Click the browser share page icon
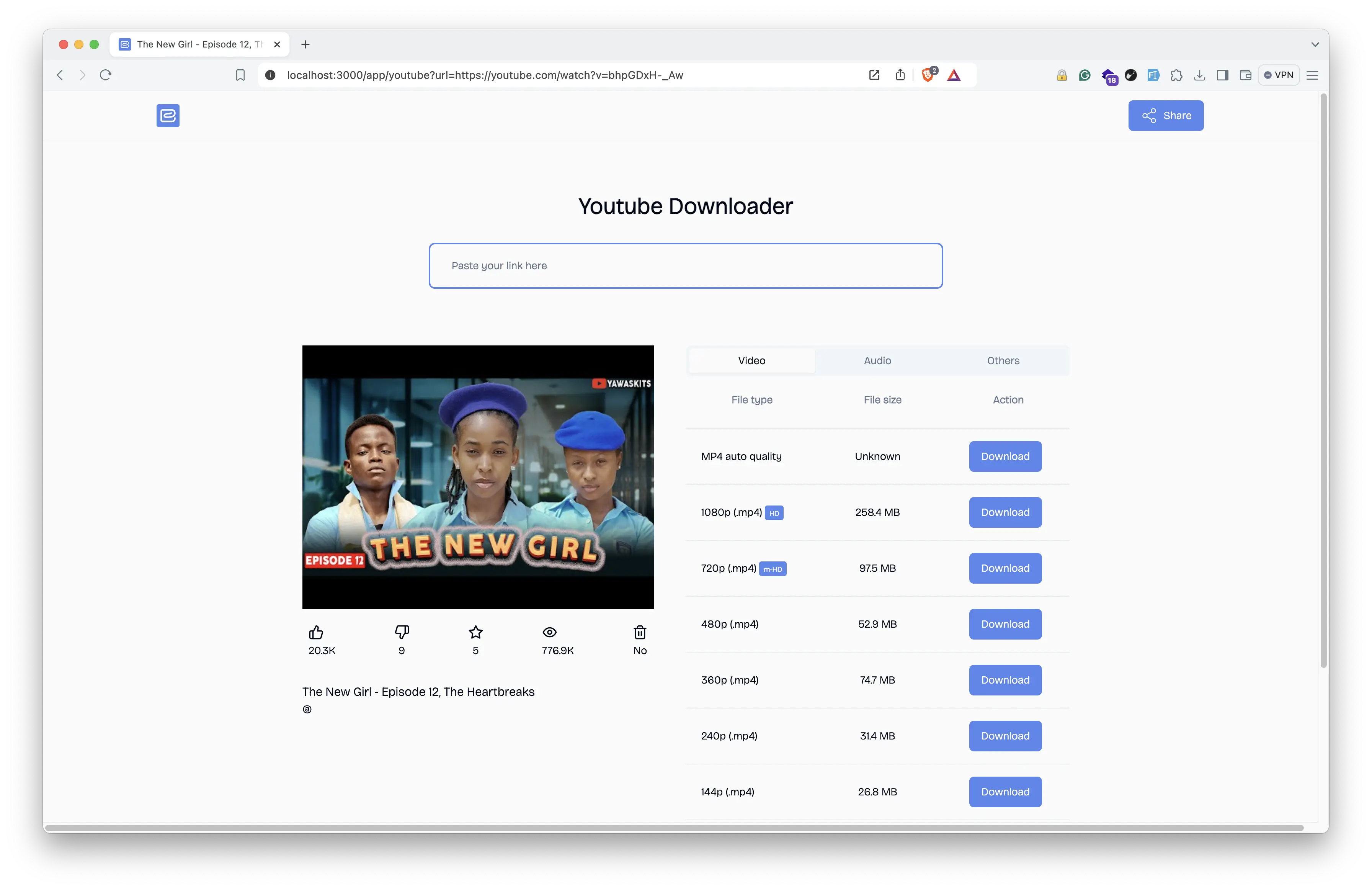This screenshot has width=1372, height=890. (x=900, y=75)
